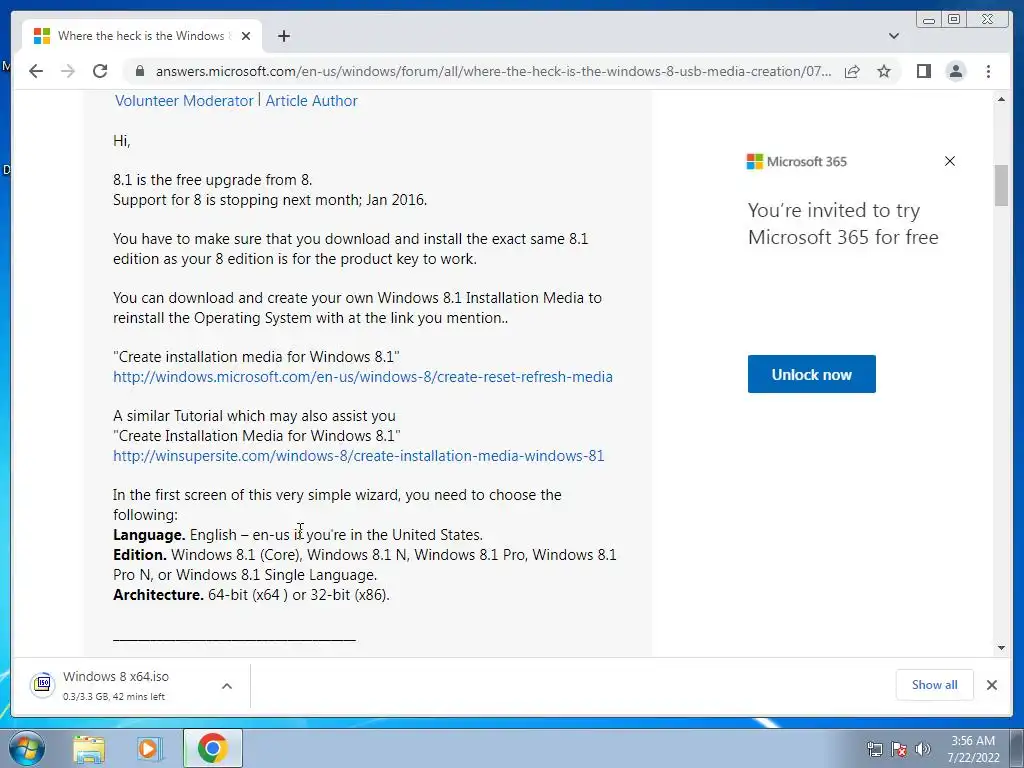Image resolution: width=1024 pixels, height=768 pixels.
Task: Open winsupersite create-installation-media link
Action: [359, 456]
